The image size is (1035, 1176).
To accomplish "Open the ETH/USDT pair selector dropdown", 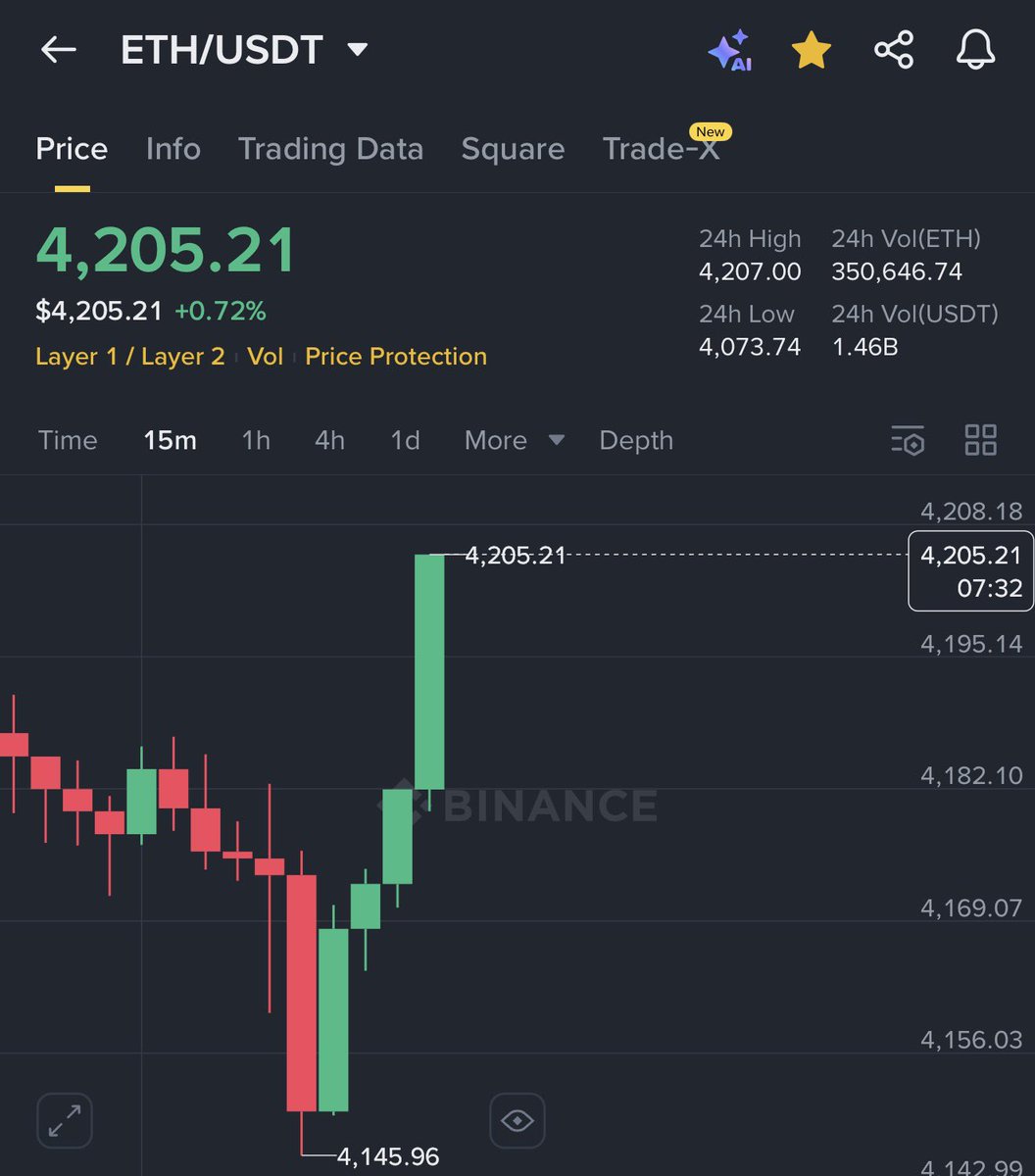I will (244, 50).
